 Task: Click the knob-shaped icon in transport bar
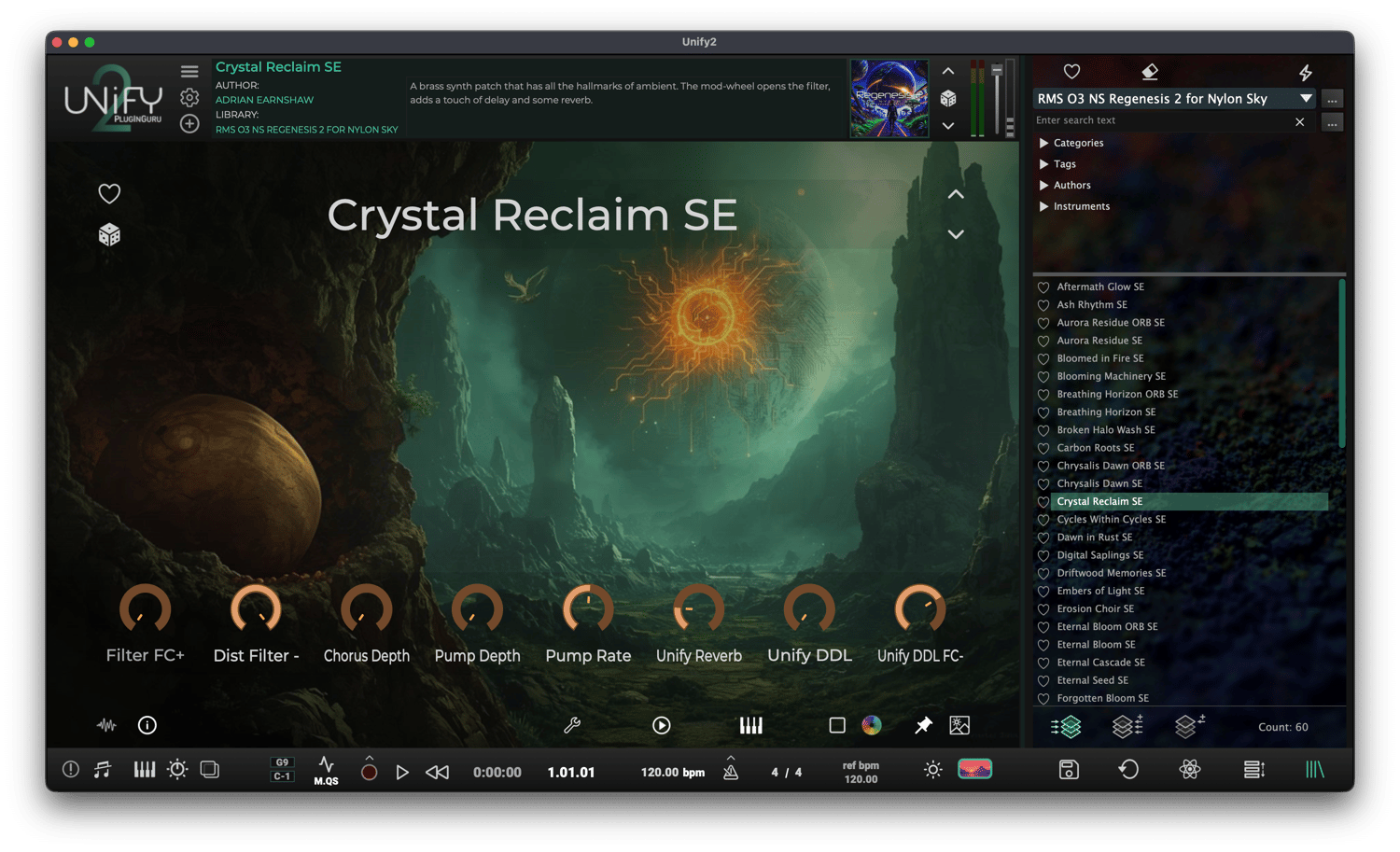[177, 770]
